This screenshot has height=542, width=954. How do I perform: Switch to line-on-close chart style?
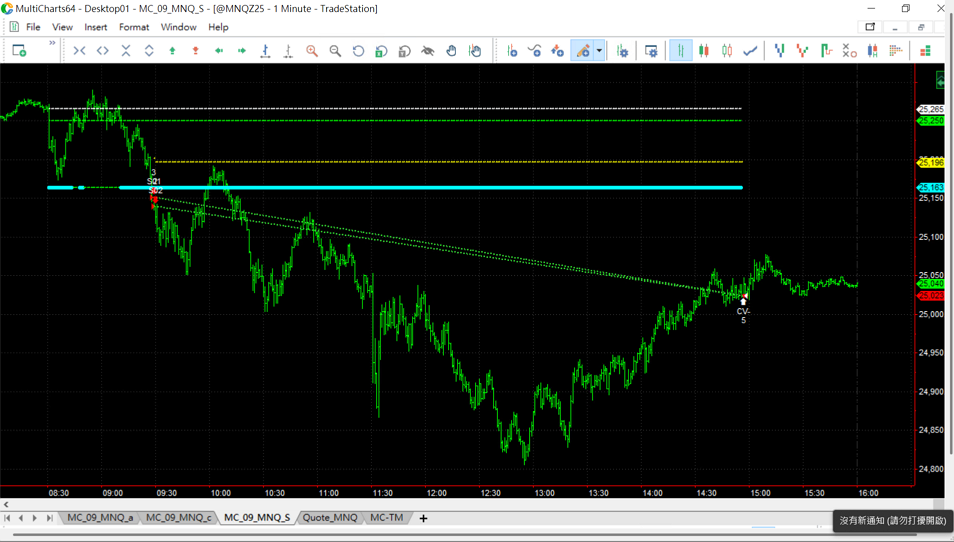tap(750, 51)
